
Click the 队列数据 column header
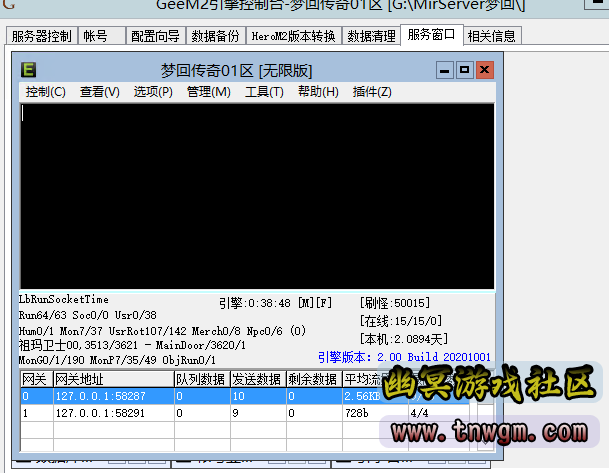click(202, 379)
